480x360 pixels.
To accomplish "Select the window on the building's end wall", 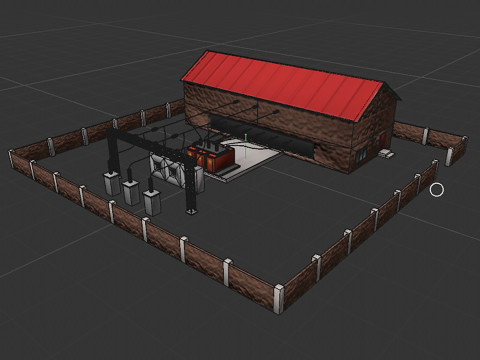I will click(361, 155).
